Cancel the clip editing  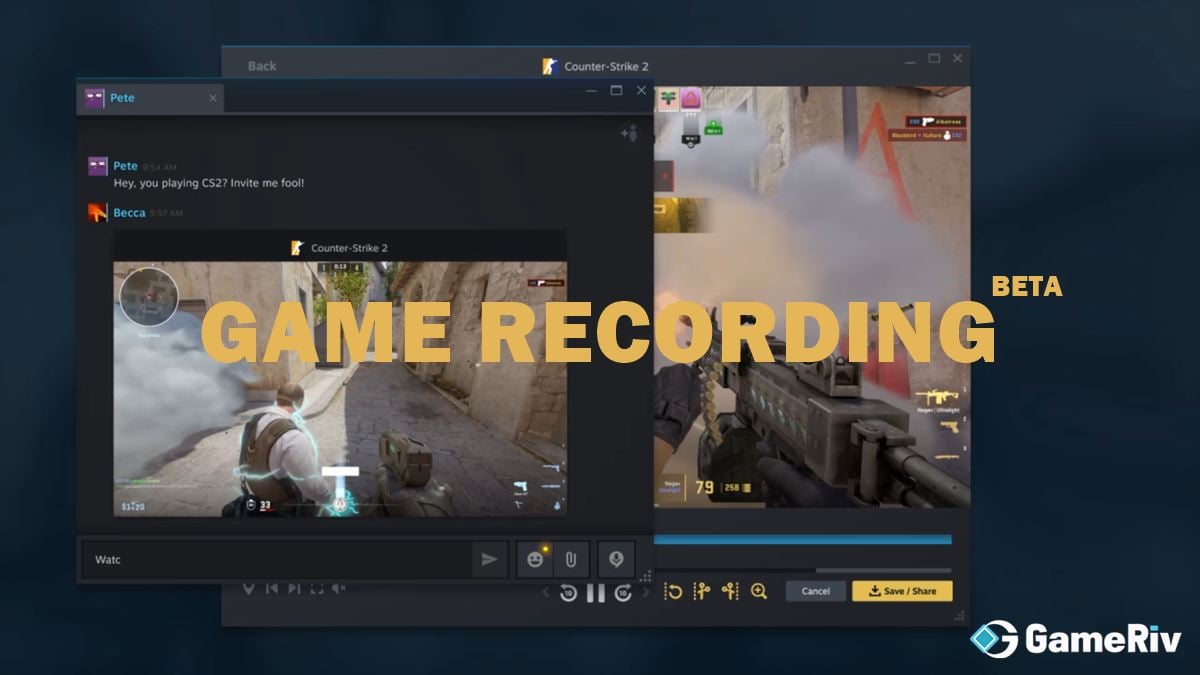pyautogui.click(x=816, y=591)
